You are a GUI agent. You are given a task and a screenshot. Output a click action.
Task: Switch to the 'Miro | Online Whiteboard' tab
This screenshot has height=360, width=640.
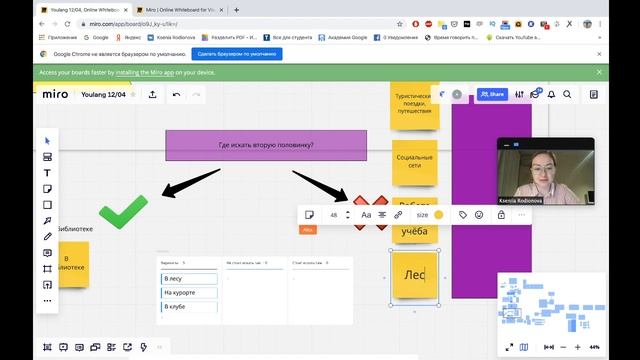click(180, 10)
